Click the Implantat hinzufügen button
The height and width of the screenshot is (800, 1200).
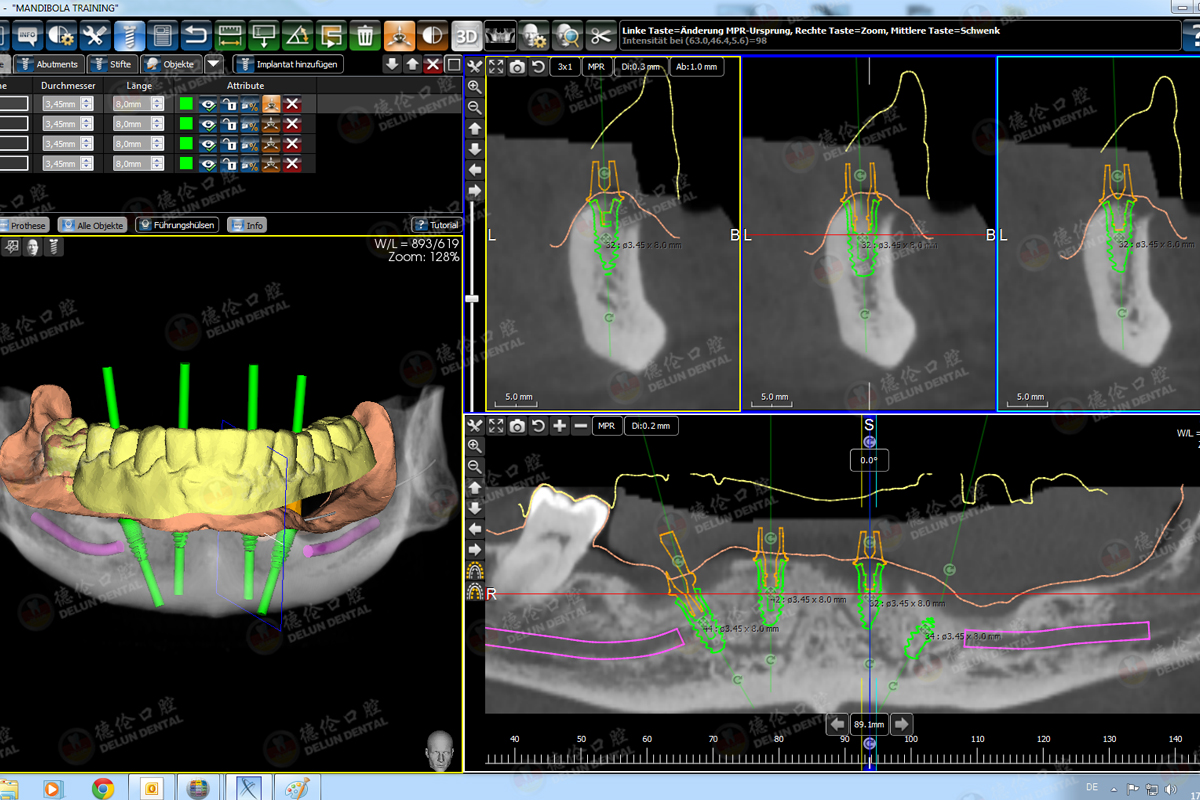289,64
